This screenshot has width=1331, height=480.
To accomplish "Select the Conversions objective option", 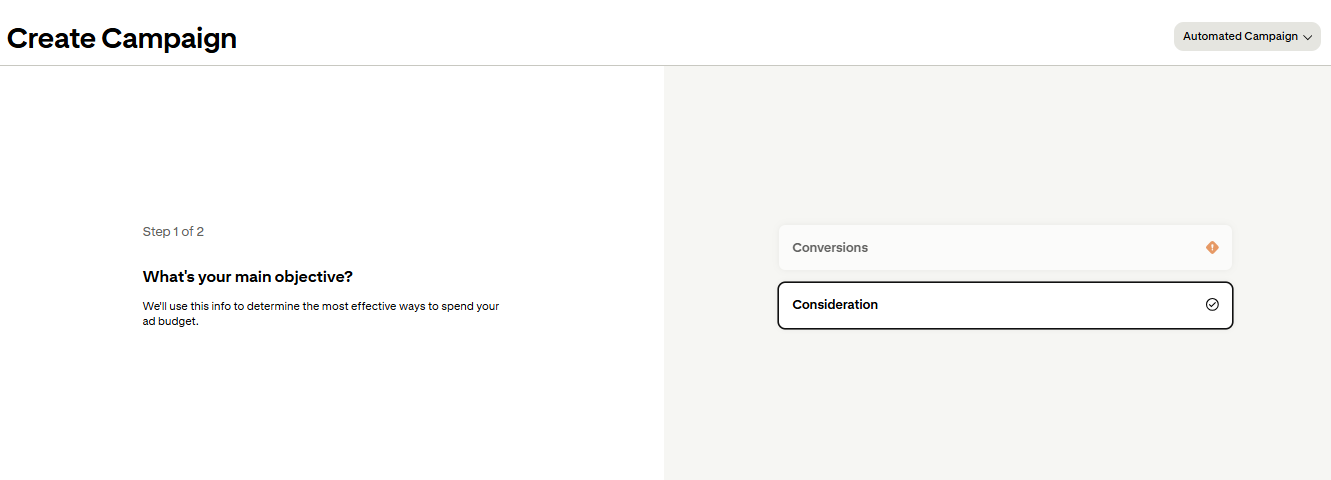I will tap(1005, 247).
